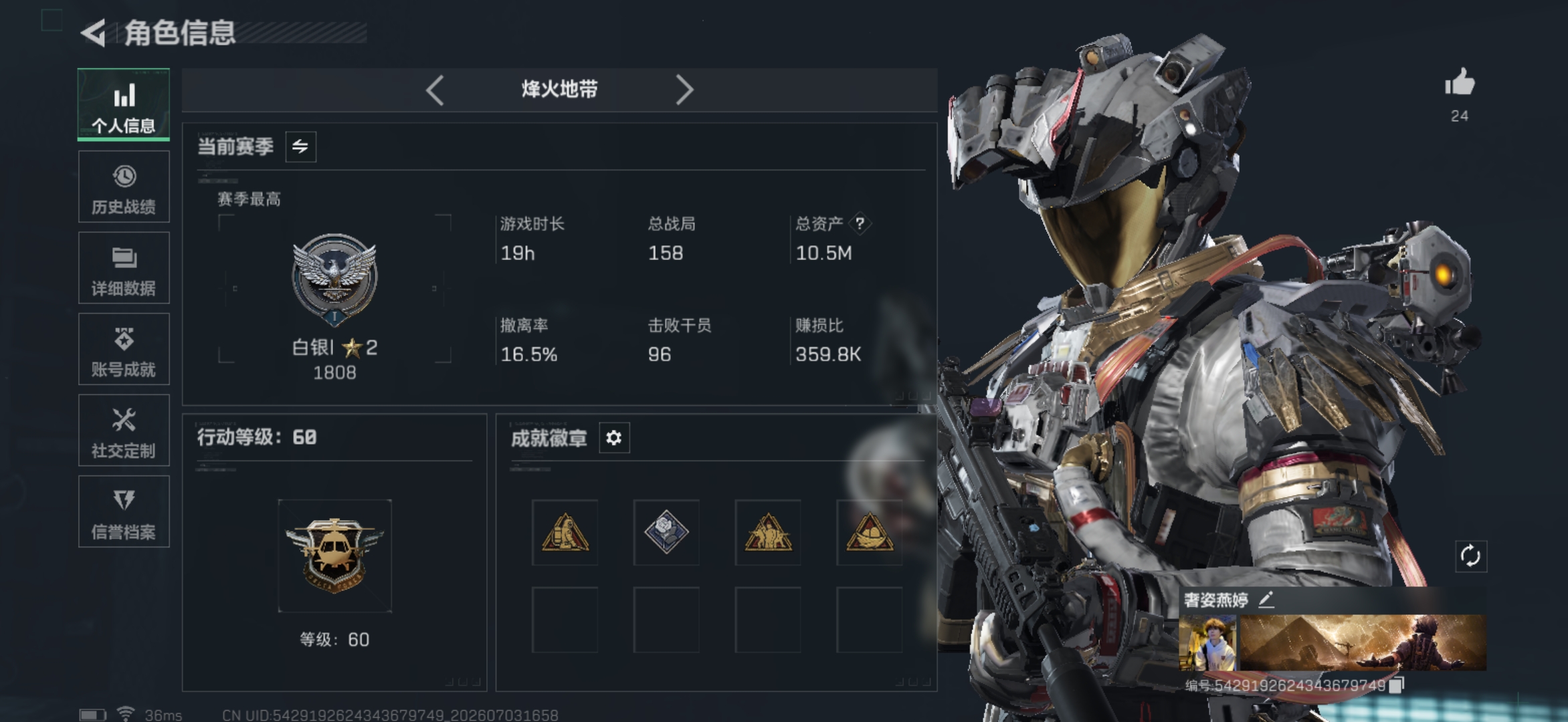Give a thumbs-up like to this profile
Viewport: 1568px width, 722px height.
(1459, 83)
